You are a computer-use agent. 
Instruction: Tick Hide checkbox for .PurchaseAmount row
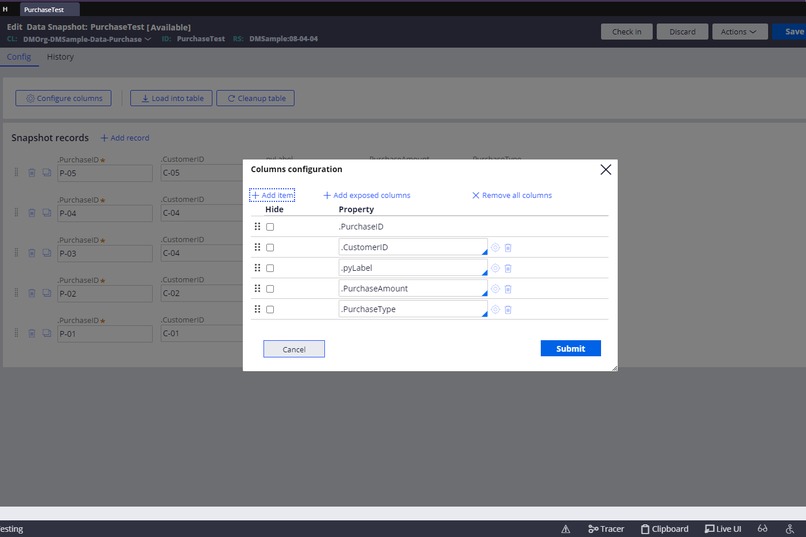[x=270, y=289]
